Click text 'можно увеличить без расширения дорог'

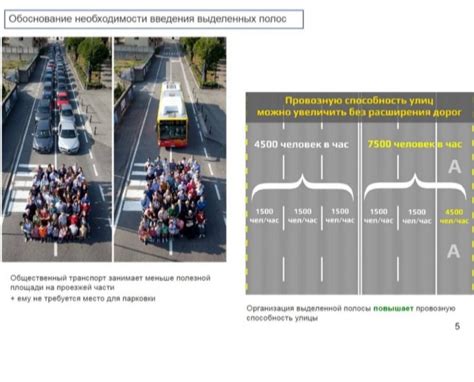point(359,112)
